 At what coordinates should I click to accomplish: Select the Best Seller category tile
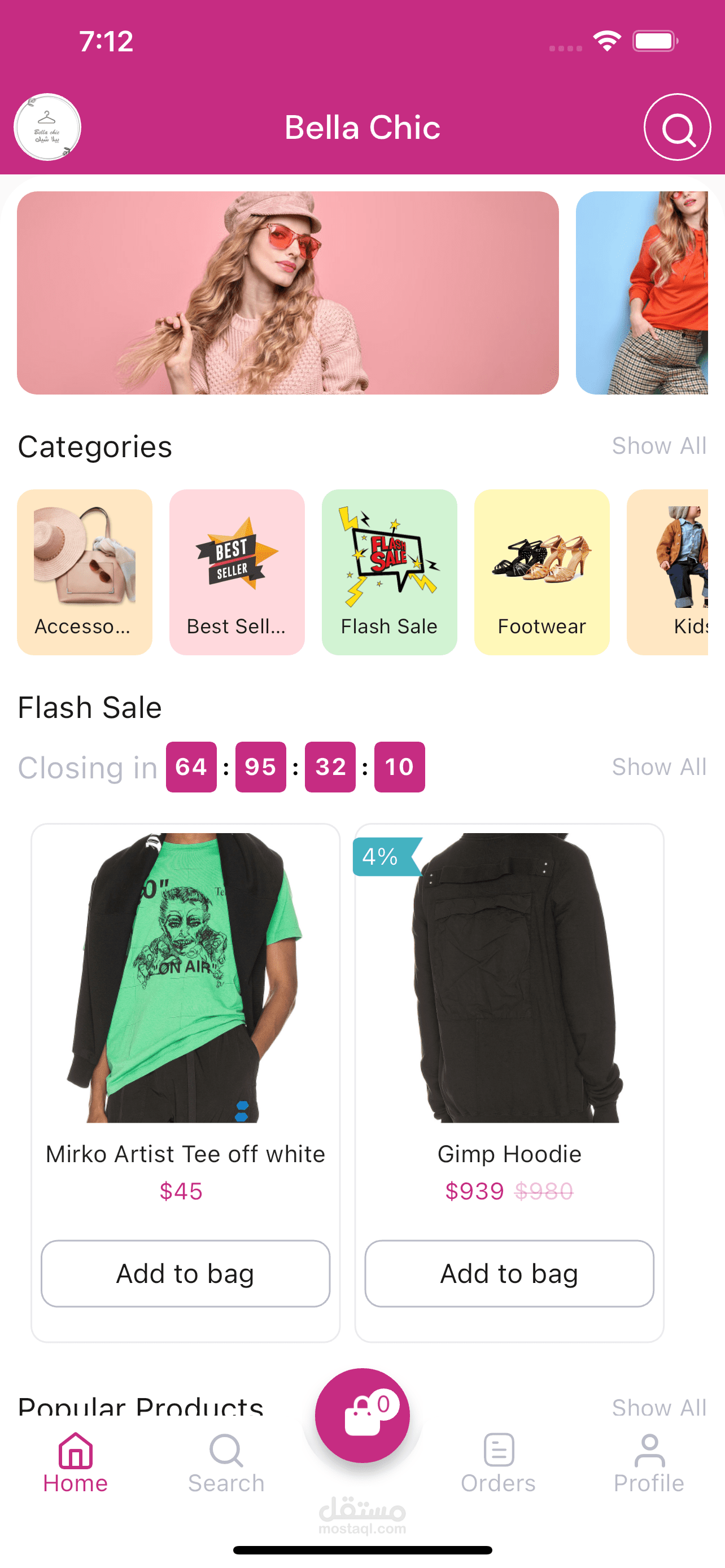[x=237, y=572]
